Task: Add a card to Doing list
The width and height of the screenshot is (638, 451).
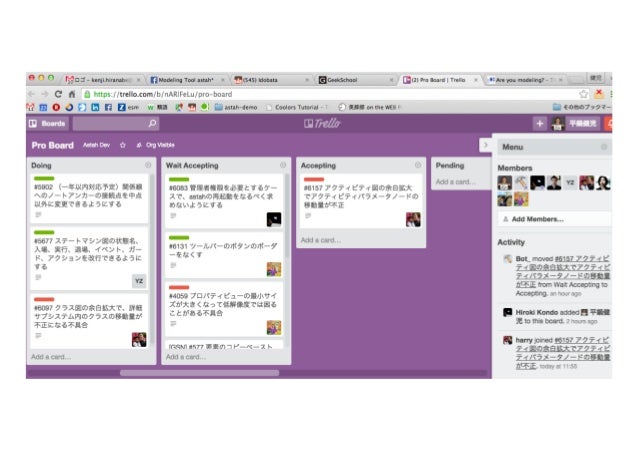Action: coord(51,357)
